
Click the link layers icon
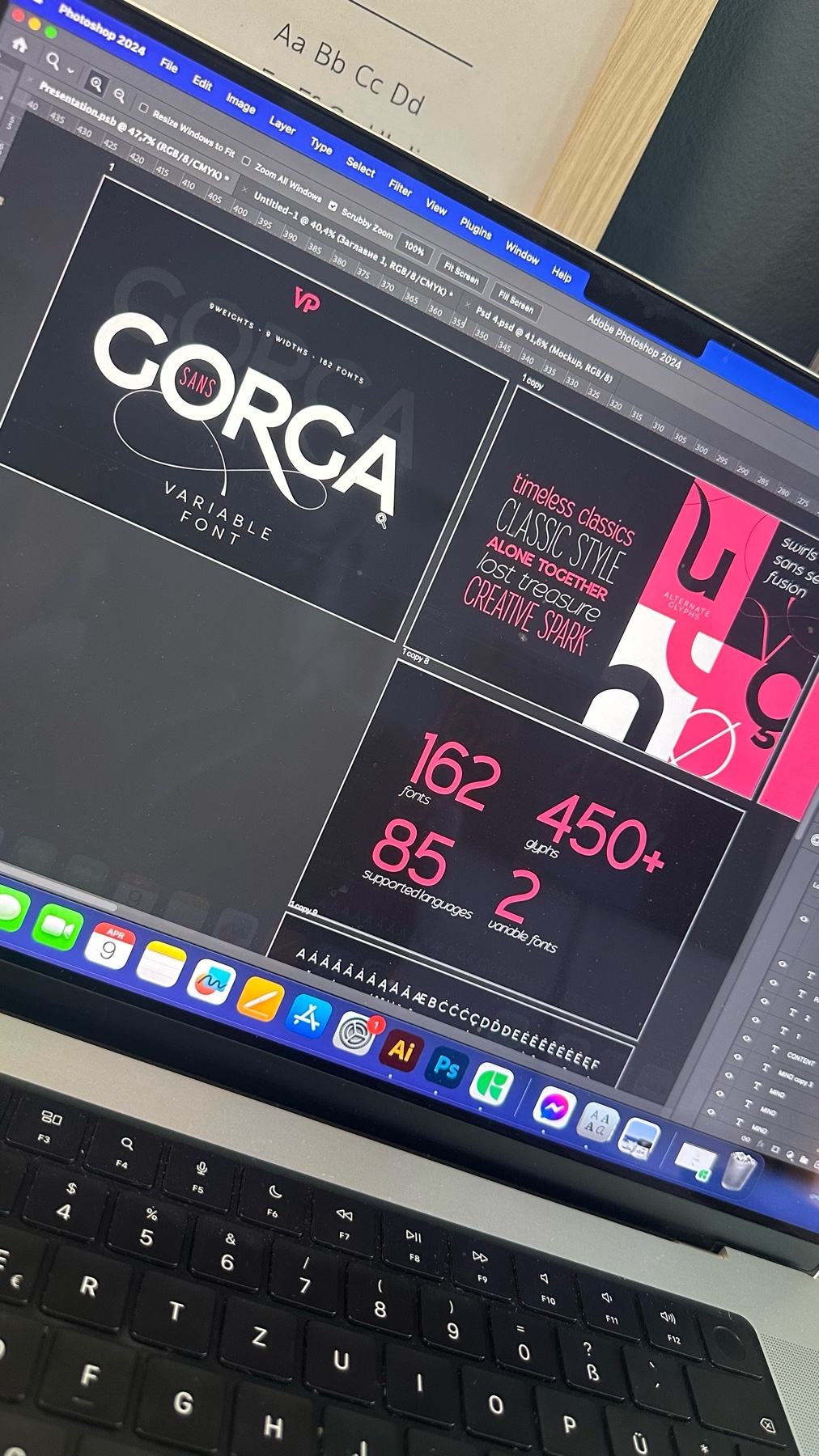pyautogui.click(x=745, y=1141)
